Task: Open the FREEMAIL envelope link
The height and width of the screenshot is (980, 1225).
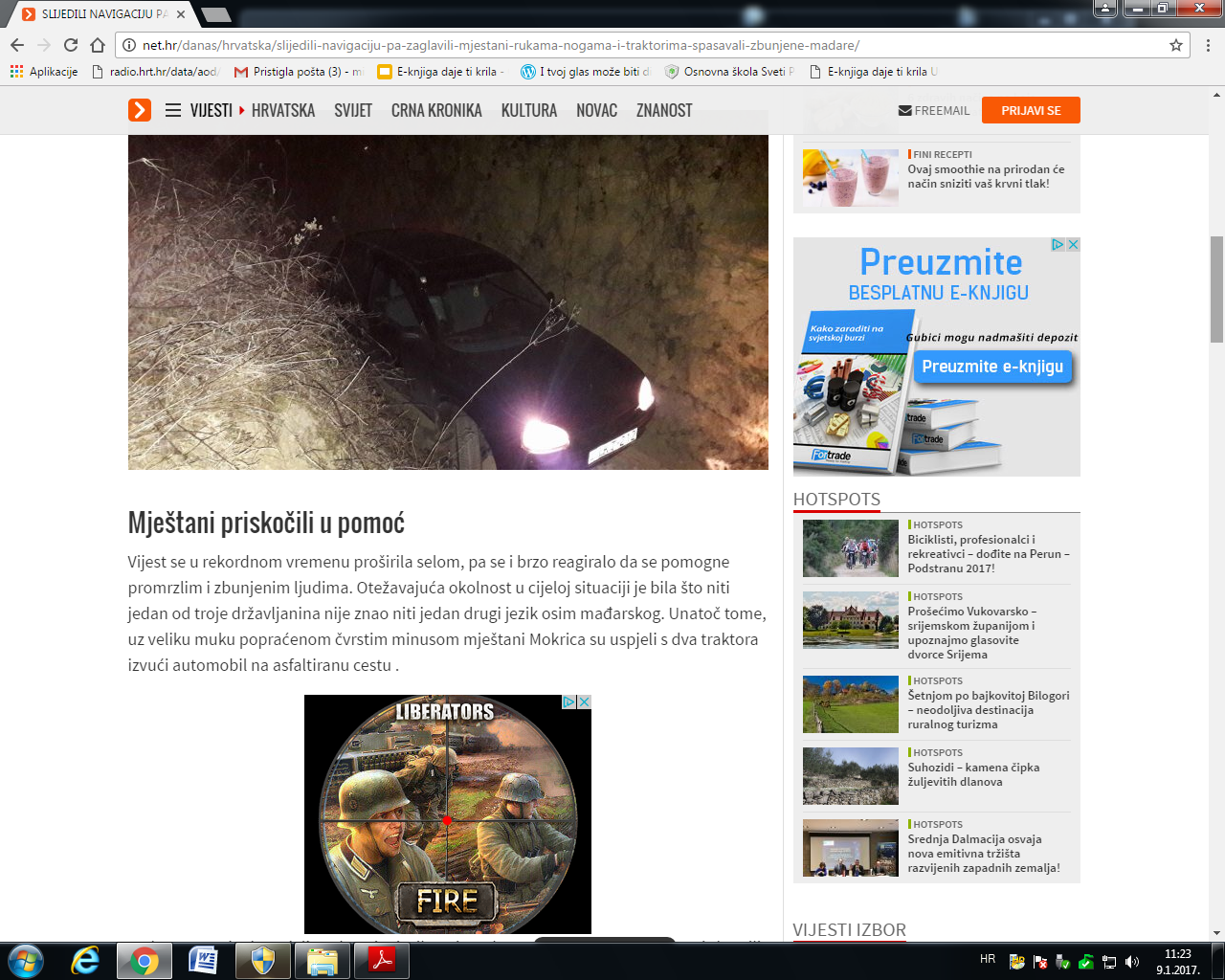Action: coord(934,111)
